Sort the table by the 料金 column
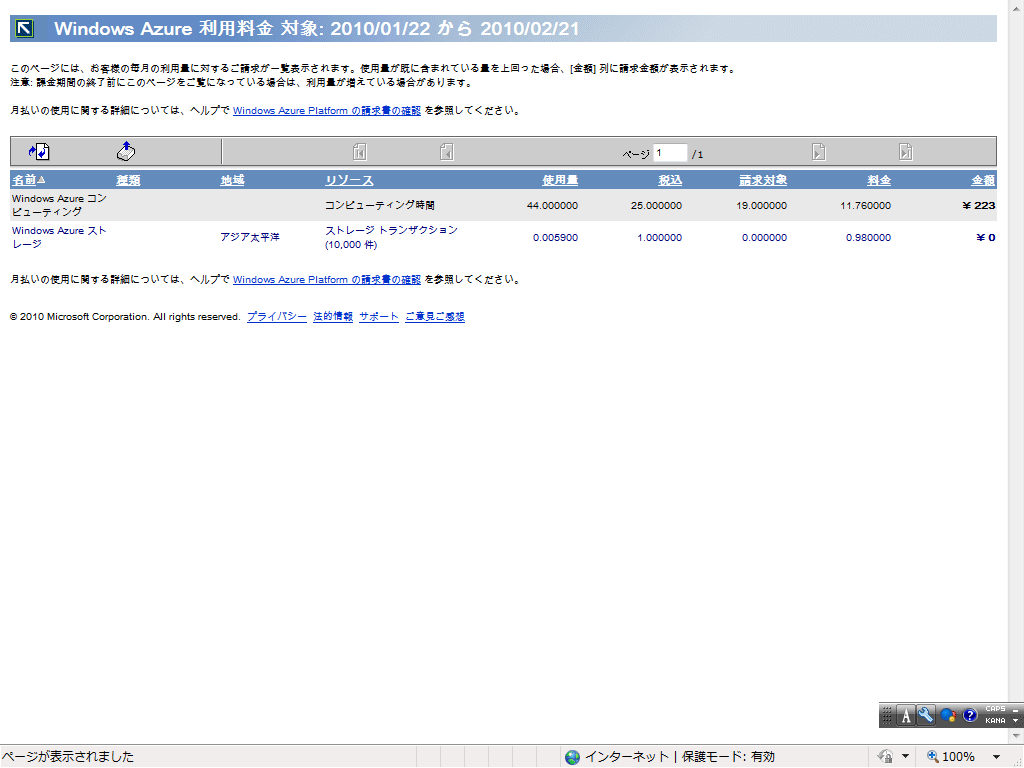This screenshot has height=768, width=1024. click(879, 180)
